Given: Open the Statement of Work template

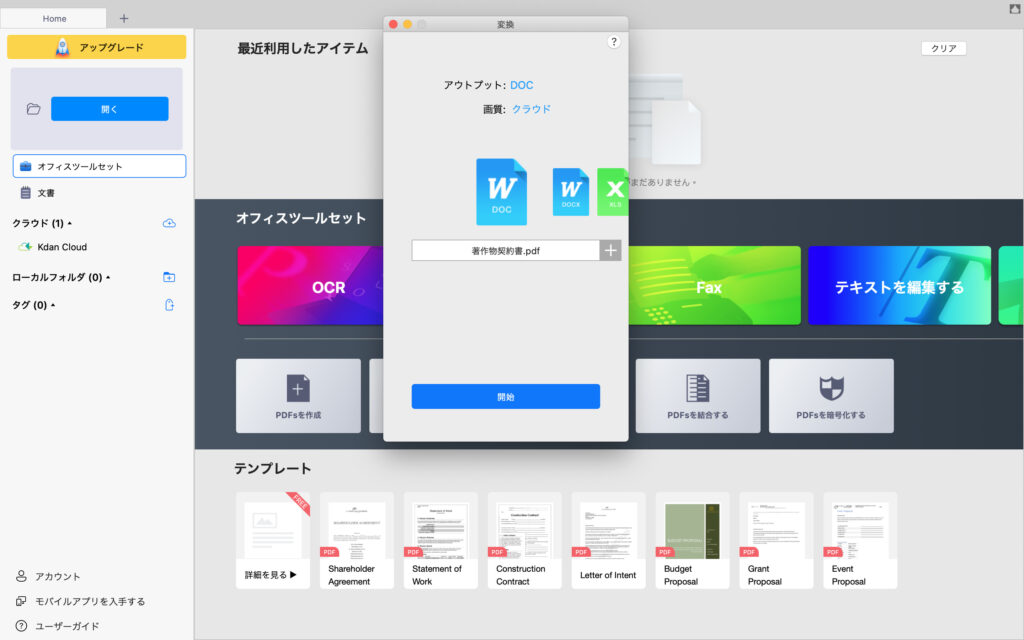Looking at the screenshot, I should [441, 541].
